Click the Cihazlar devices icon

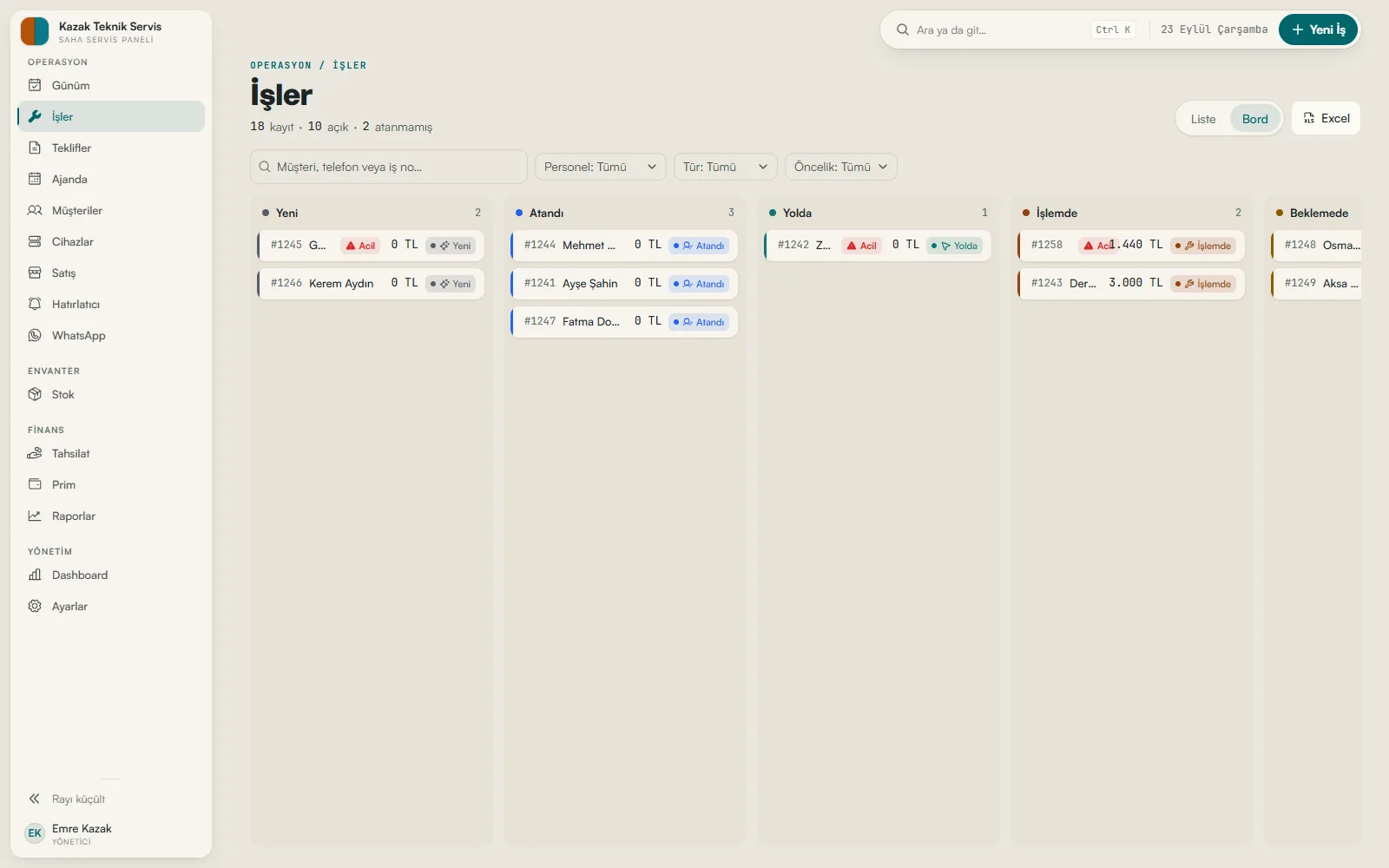click(35, 241)
